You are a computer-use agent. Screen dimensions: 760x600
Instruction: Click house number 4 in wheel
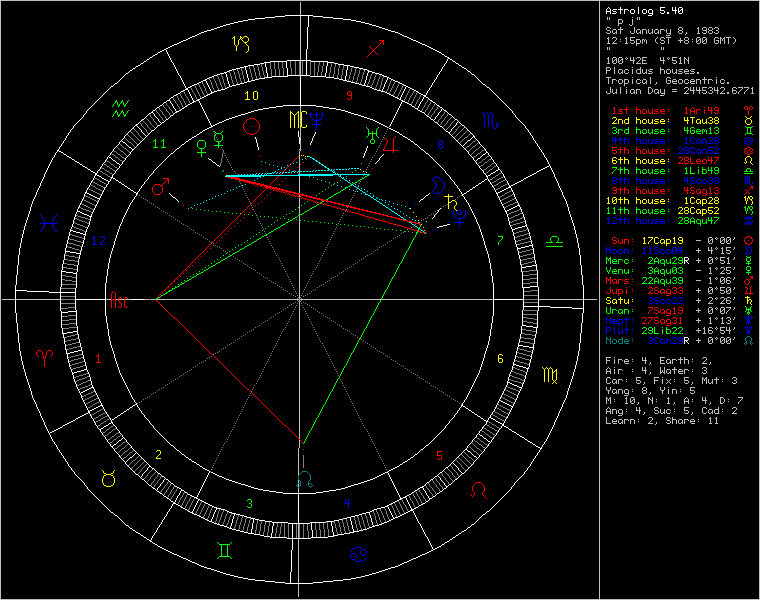click(347, 503)
